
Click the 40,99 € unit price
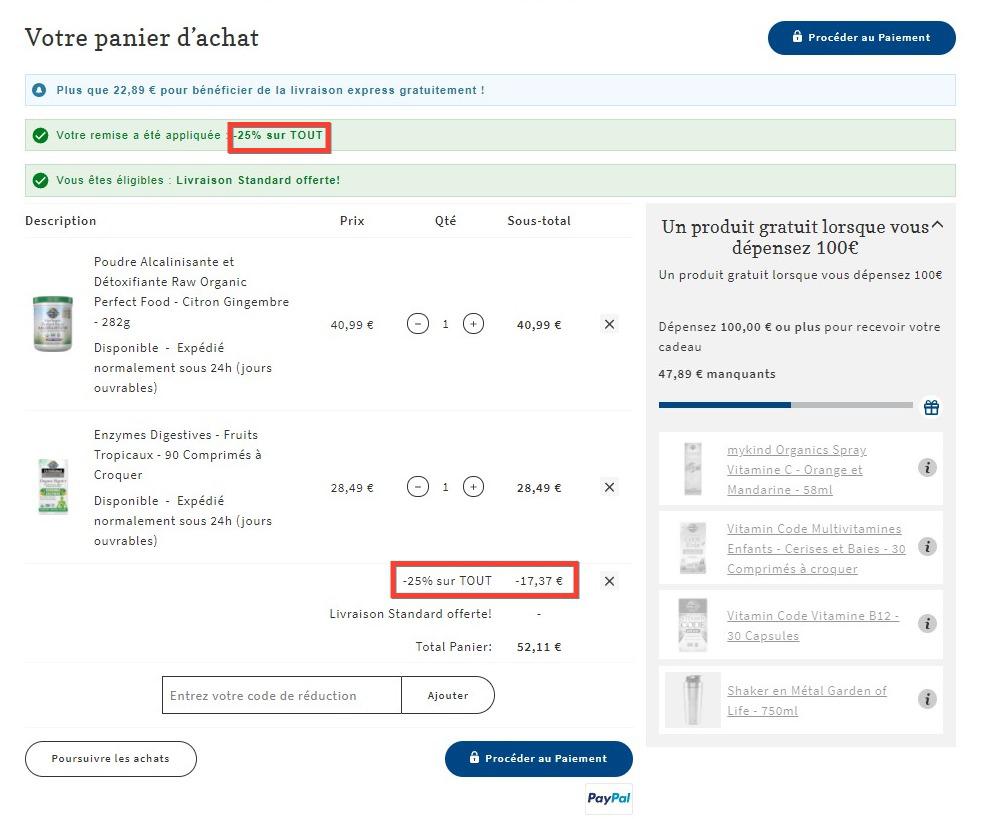pyautogui.click(x=352, y=325)
